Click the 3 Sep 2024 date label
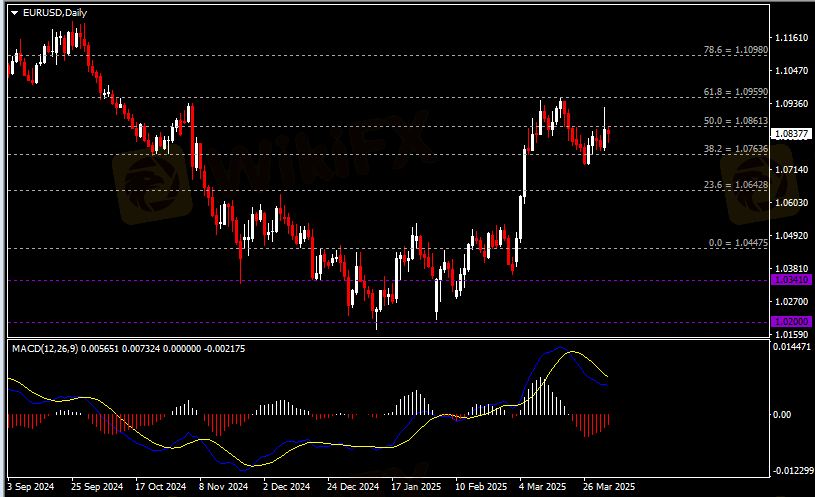The width and height of the screenshot is (815, 497). (31, 487)
